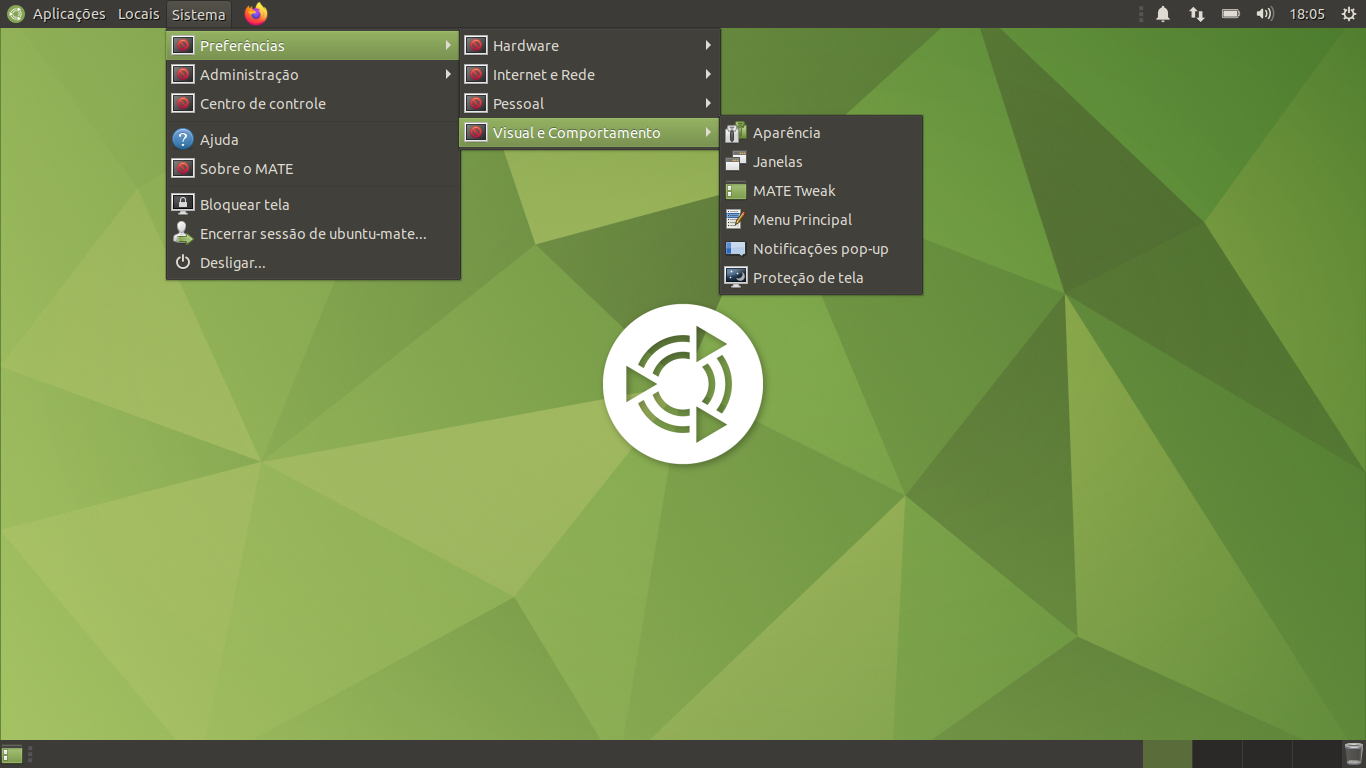Open Aparência preferences
The image size is (1366, 768).
821,133
